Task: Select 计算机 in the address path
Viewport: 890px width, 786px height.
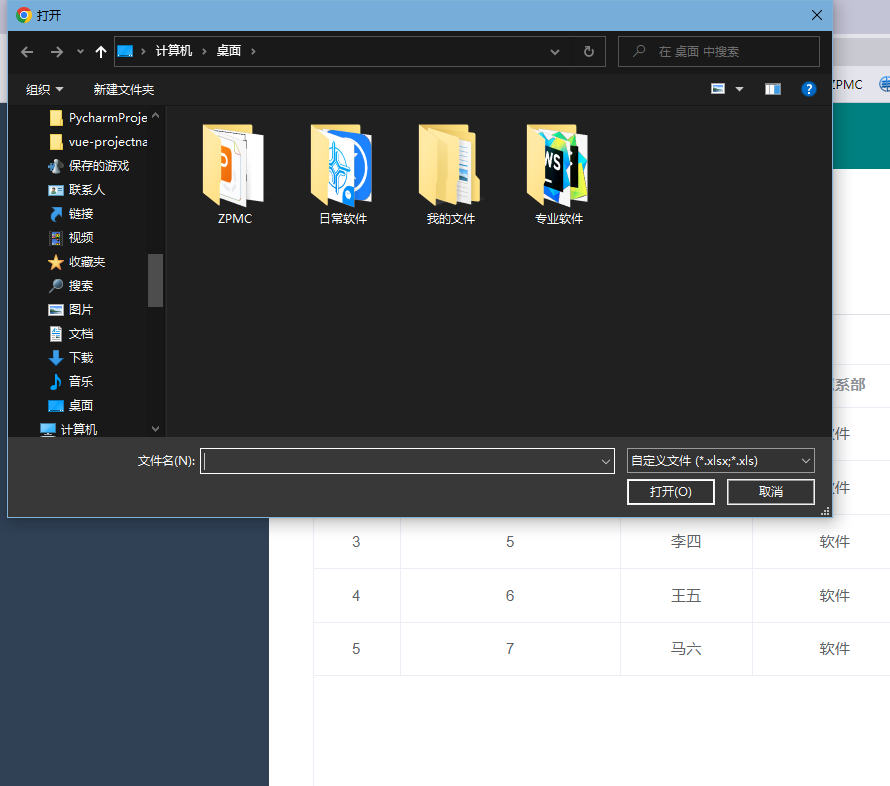Action: pos(174,51)
